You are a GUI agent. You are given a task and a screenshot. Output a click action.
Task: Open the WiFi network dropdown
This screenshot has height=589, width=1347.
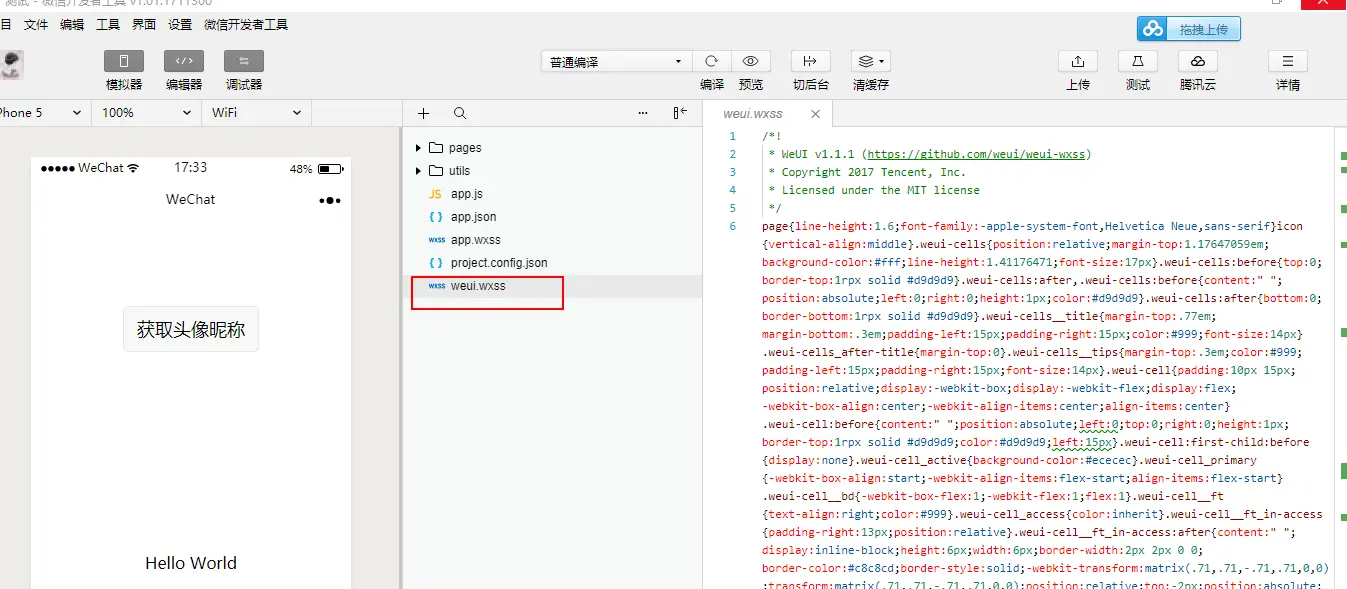(x=255, y=113)
